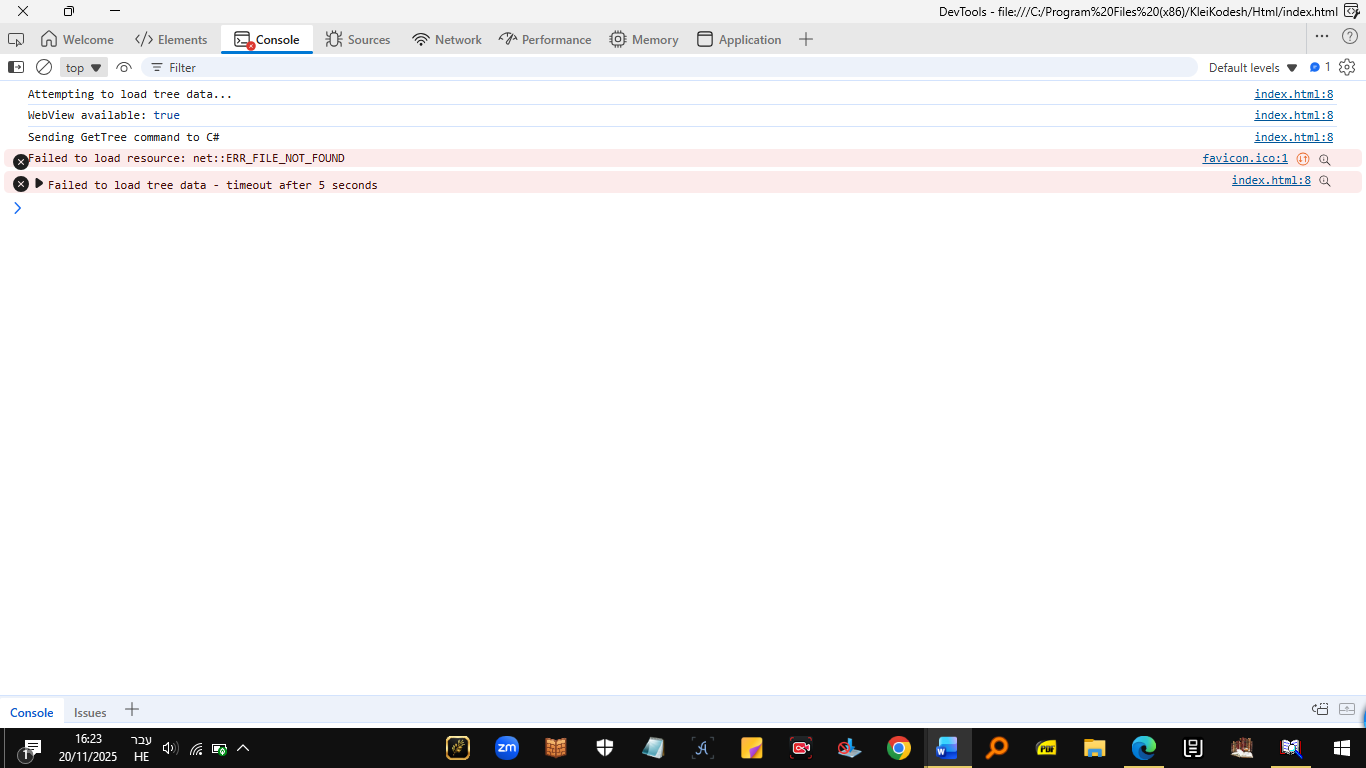Open the customize DevTools three-dots menu
The image size is (1366, 768).
tap(1322, 36)
